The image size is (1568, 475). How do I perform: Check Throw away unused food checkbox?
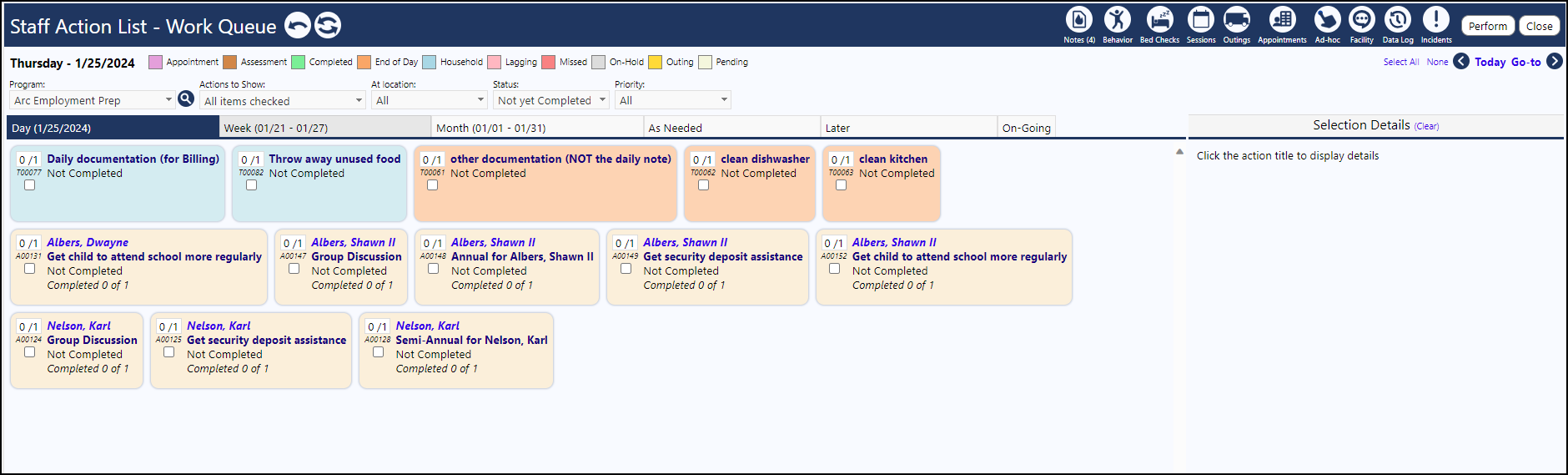pos(251,185)
